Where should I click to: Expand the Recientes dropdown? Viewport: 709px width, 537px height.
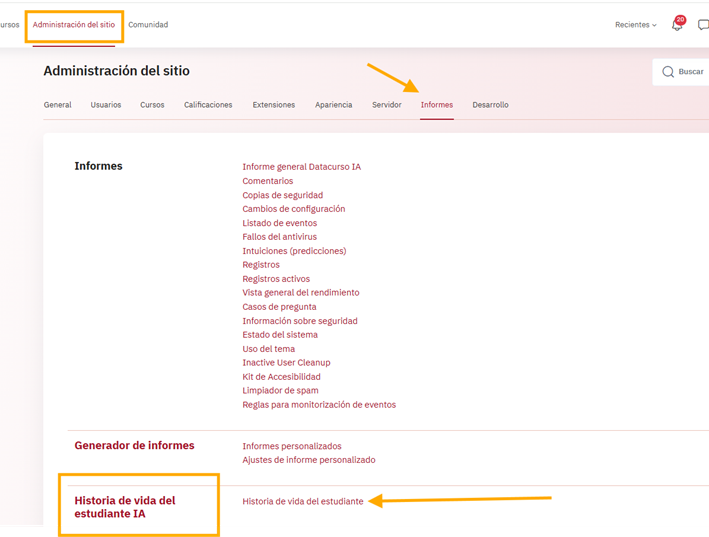(635, 25)
